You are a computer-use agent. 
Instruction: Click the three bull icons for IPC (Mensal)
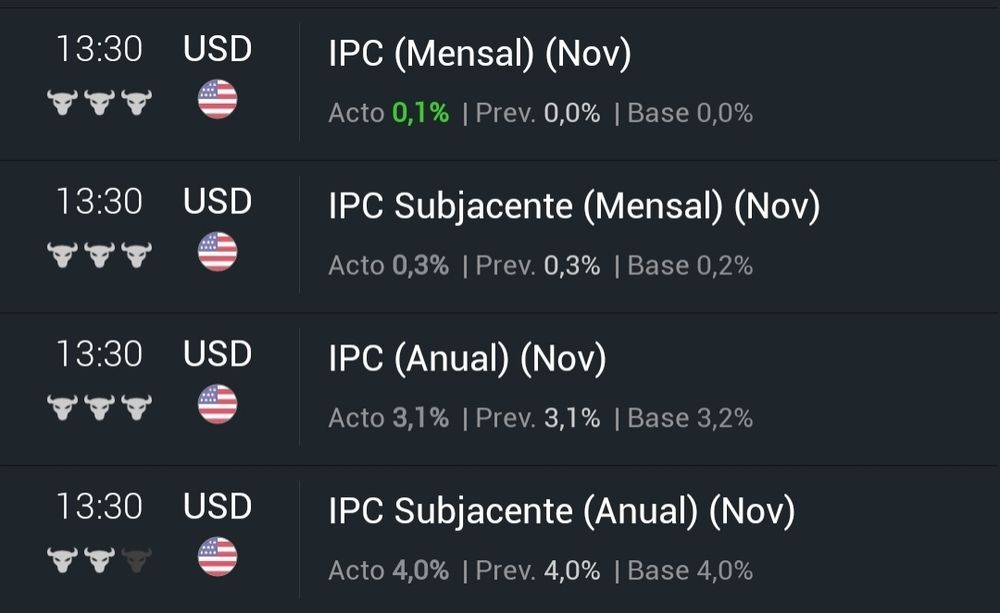point(99,102)
